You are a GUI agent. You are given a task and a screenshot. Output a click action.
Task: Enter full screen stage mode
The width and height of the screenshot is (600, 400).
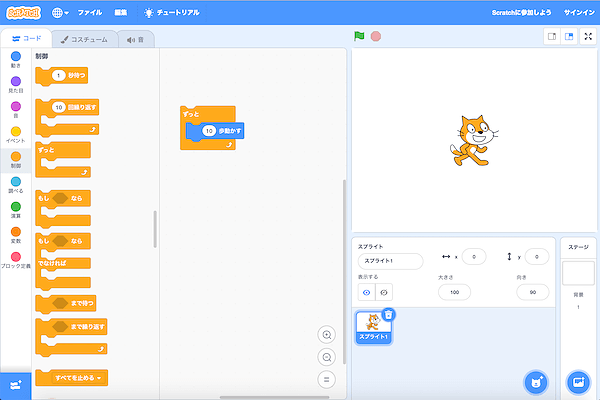point(587,36)
